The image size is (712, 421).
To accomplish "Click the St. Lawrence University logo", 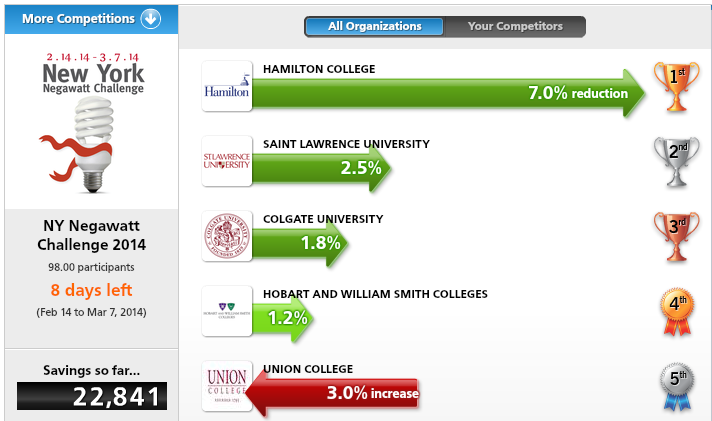I will [227, 161].
